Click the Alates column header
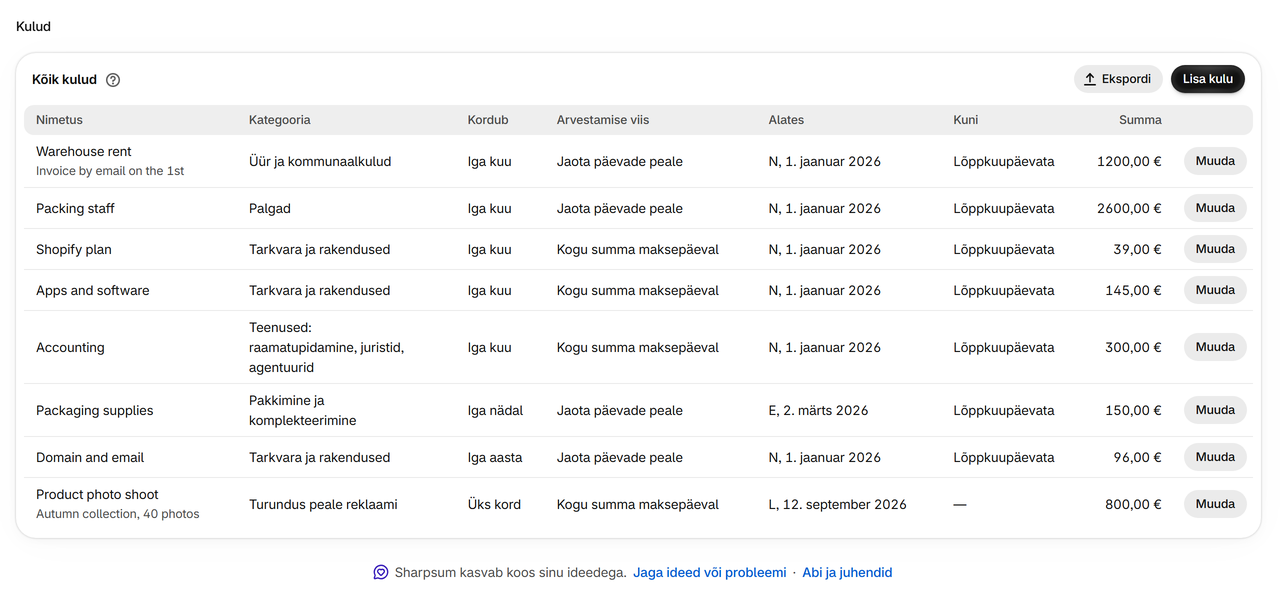Viewport: 1280px width, 606px height. (x=786, y=120)
